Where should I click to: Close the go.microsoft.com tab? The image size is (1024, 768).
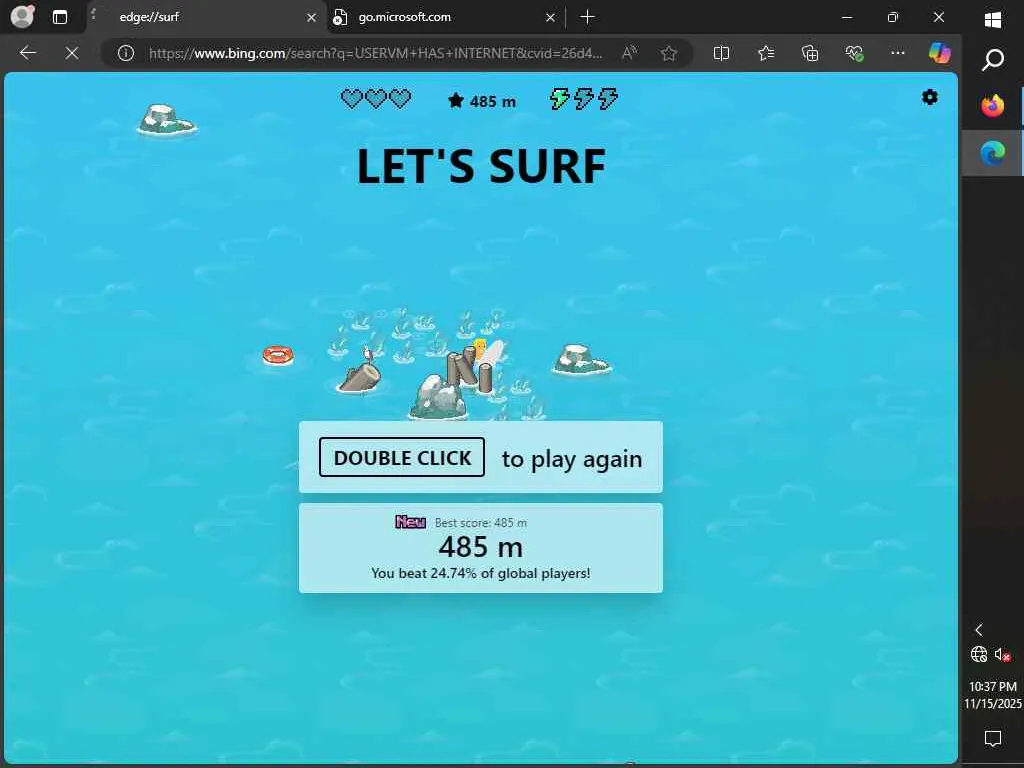tap(551, 18)
